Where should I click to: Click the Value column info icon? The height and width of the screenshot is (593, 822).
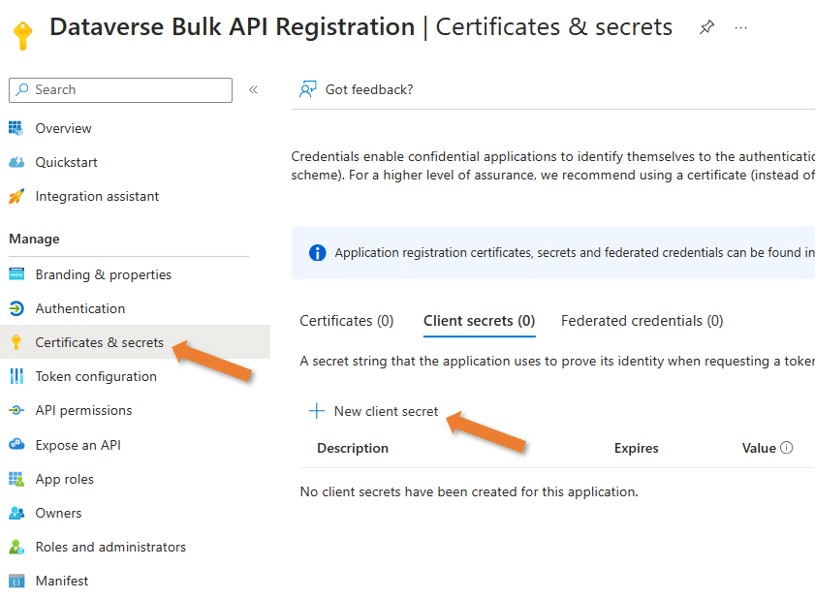786,448
